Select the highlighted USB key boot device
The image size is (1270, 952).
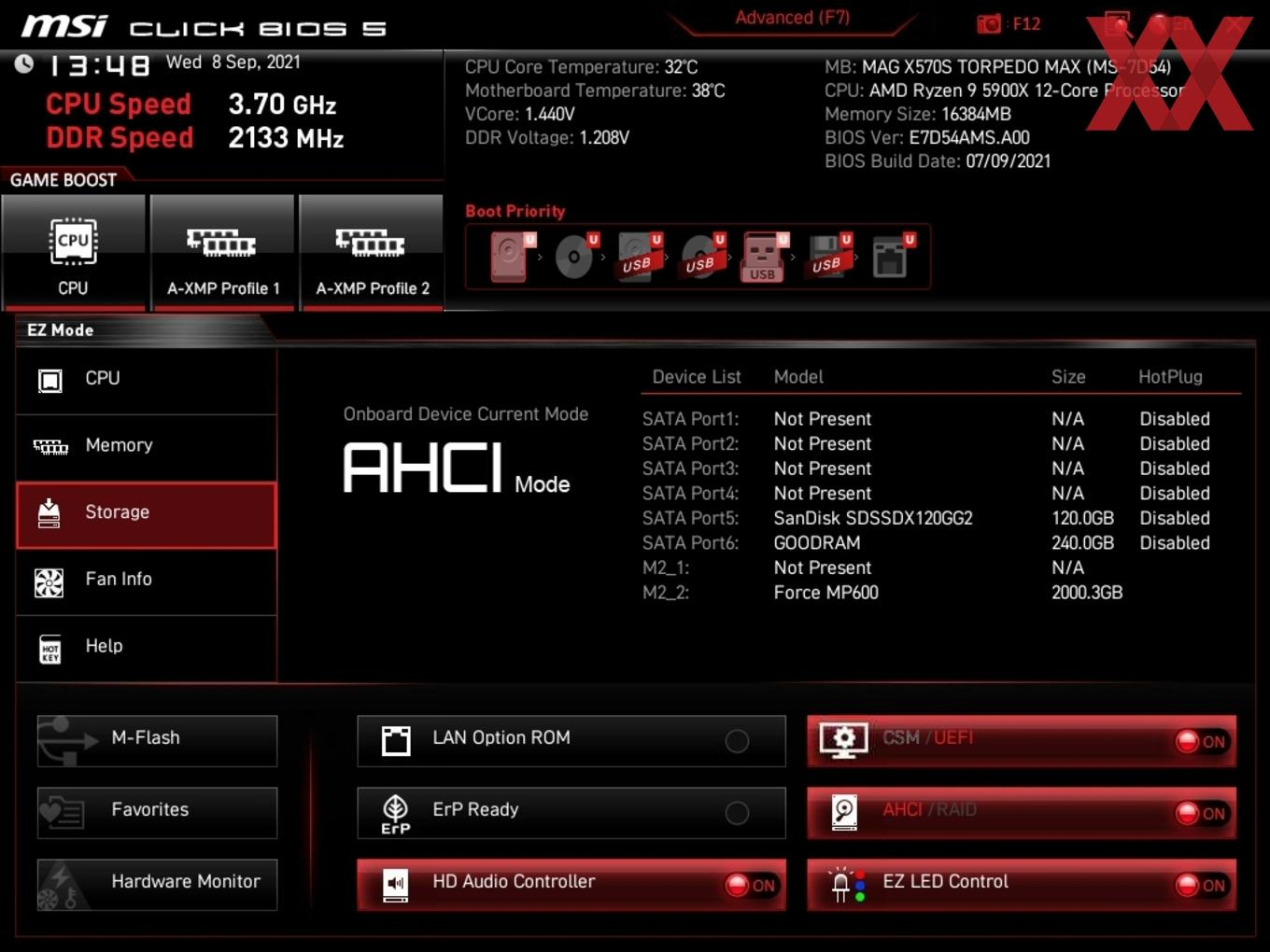(765, 257)
